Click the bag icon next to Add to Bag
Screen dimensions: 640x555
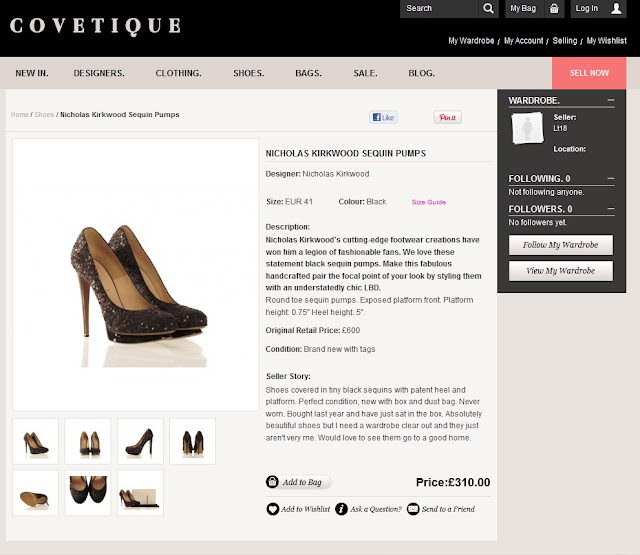point(272,482)
